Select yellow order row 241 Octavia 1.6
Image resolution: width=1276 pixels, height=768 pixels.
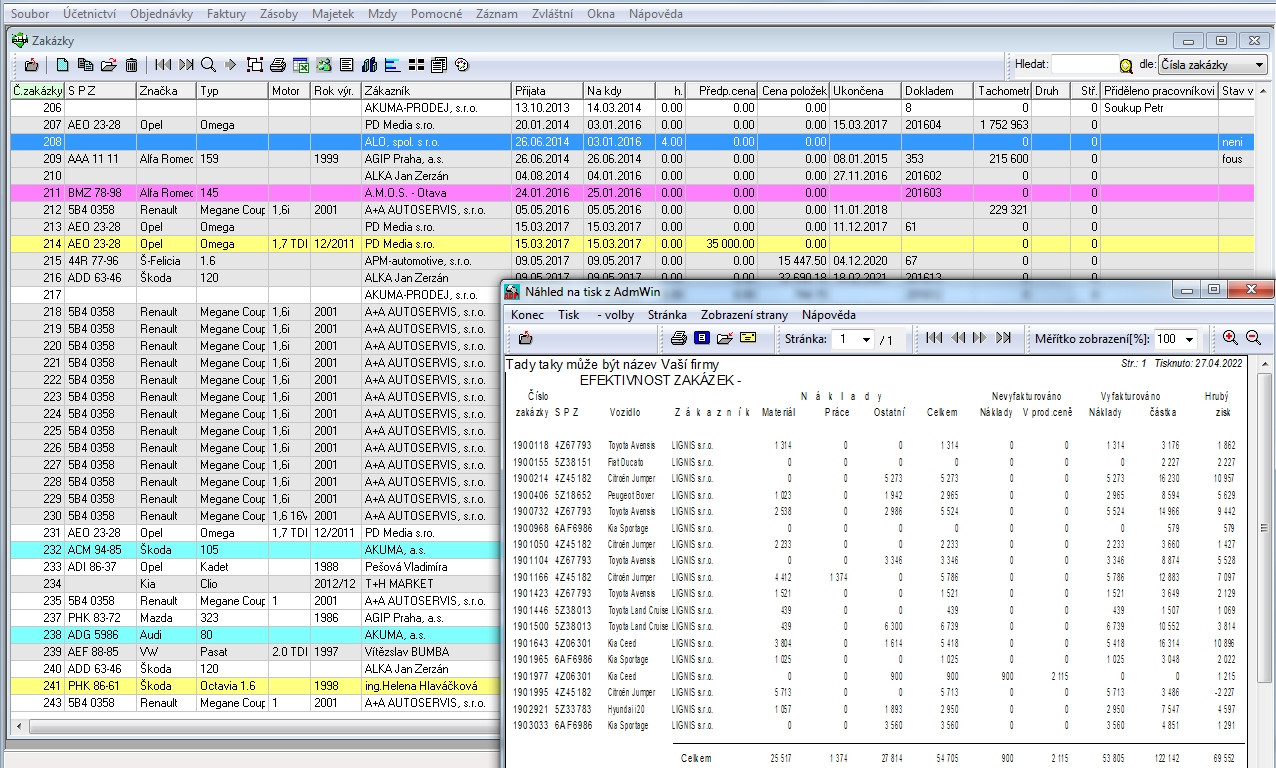256,686
